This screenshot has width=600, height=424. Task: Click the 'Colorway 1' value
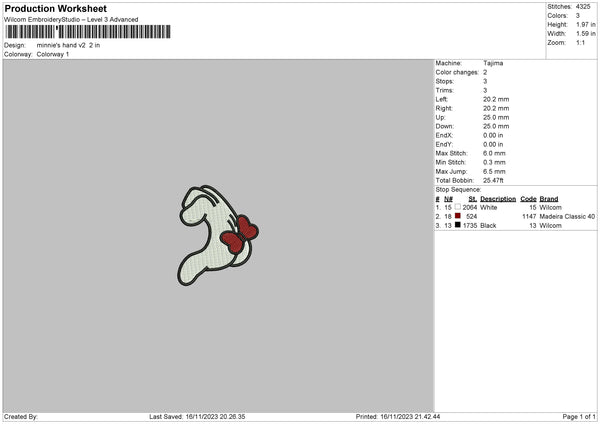coord(53,54)
